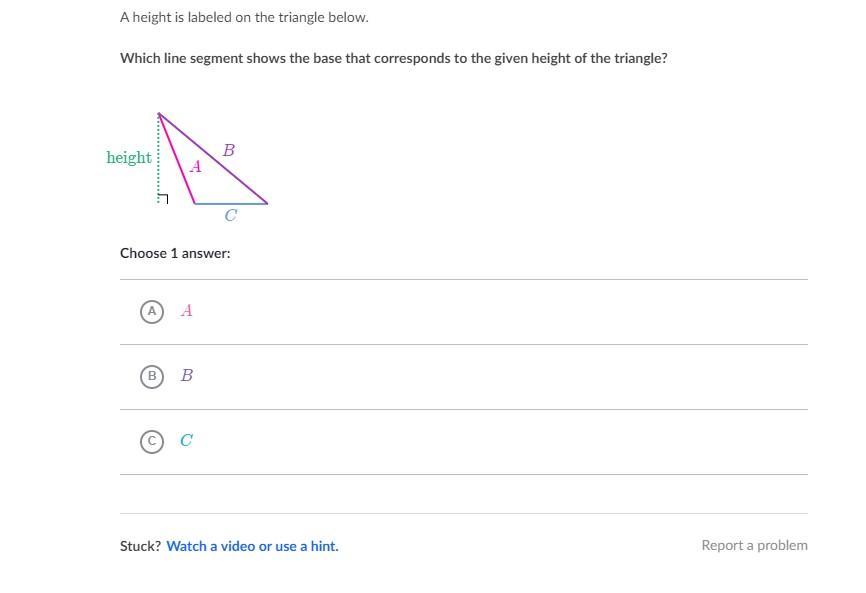Click the bold question text

coord(393,58)
